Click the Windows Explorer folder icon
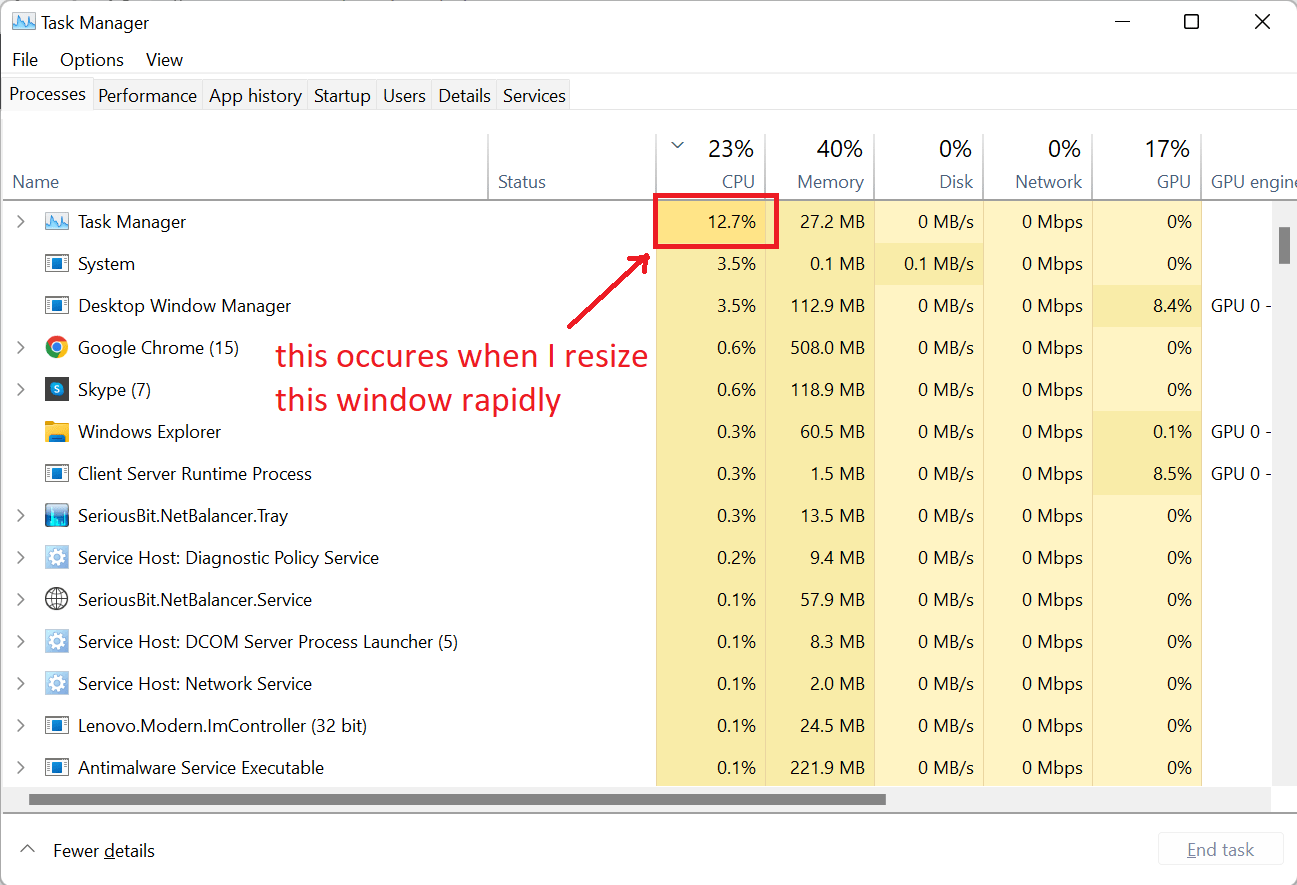Image resolution: width=1297 pixels, height=885 pixels. click(56, 432)
